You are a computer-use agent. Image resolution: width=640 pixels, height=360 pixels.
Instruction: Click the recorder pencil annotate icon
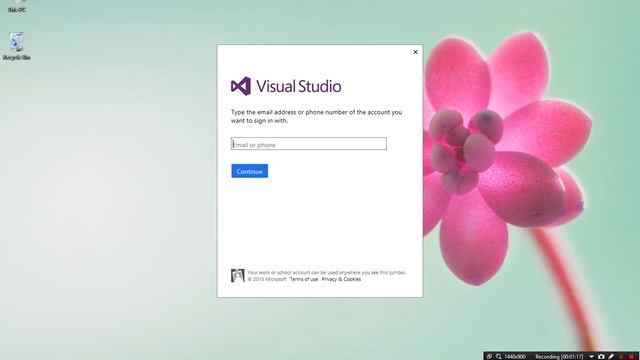click(x=611, y=357)
